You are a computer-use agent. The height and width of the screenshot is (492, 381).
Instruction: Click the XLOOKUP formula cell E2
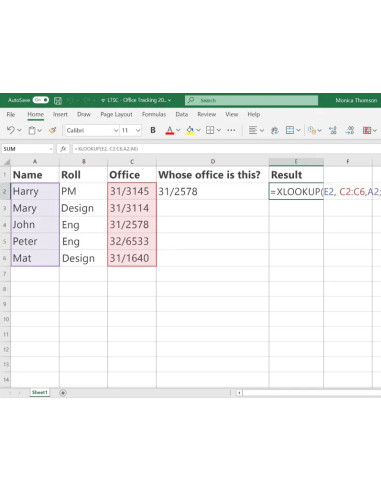coord(296,191)
